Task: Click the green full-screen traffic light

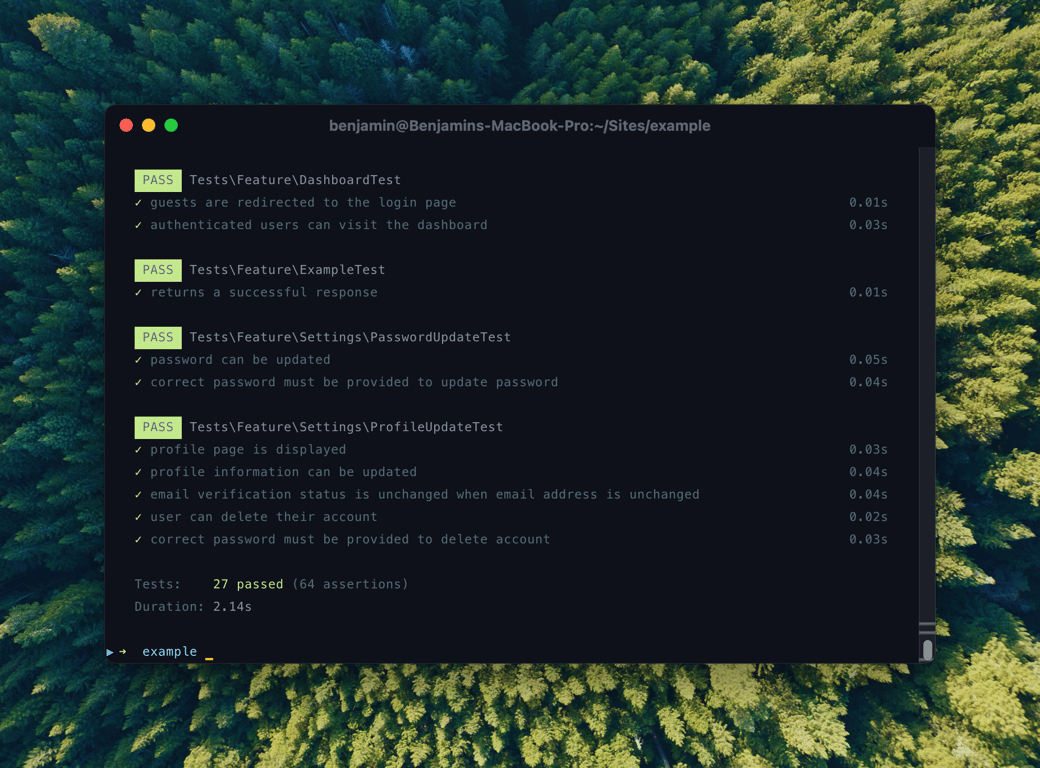Action: 171,125
